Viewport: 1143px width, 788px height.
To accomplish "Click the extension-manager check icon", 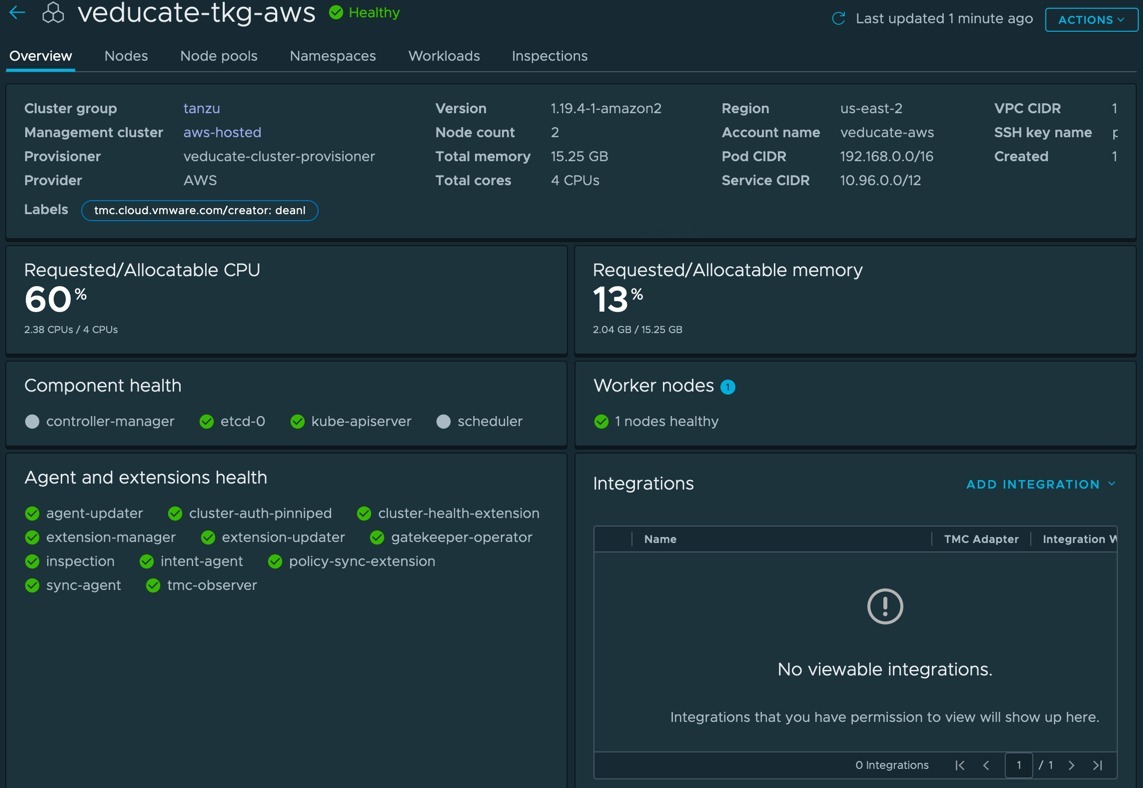I will pos(32,537).
